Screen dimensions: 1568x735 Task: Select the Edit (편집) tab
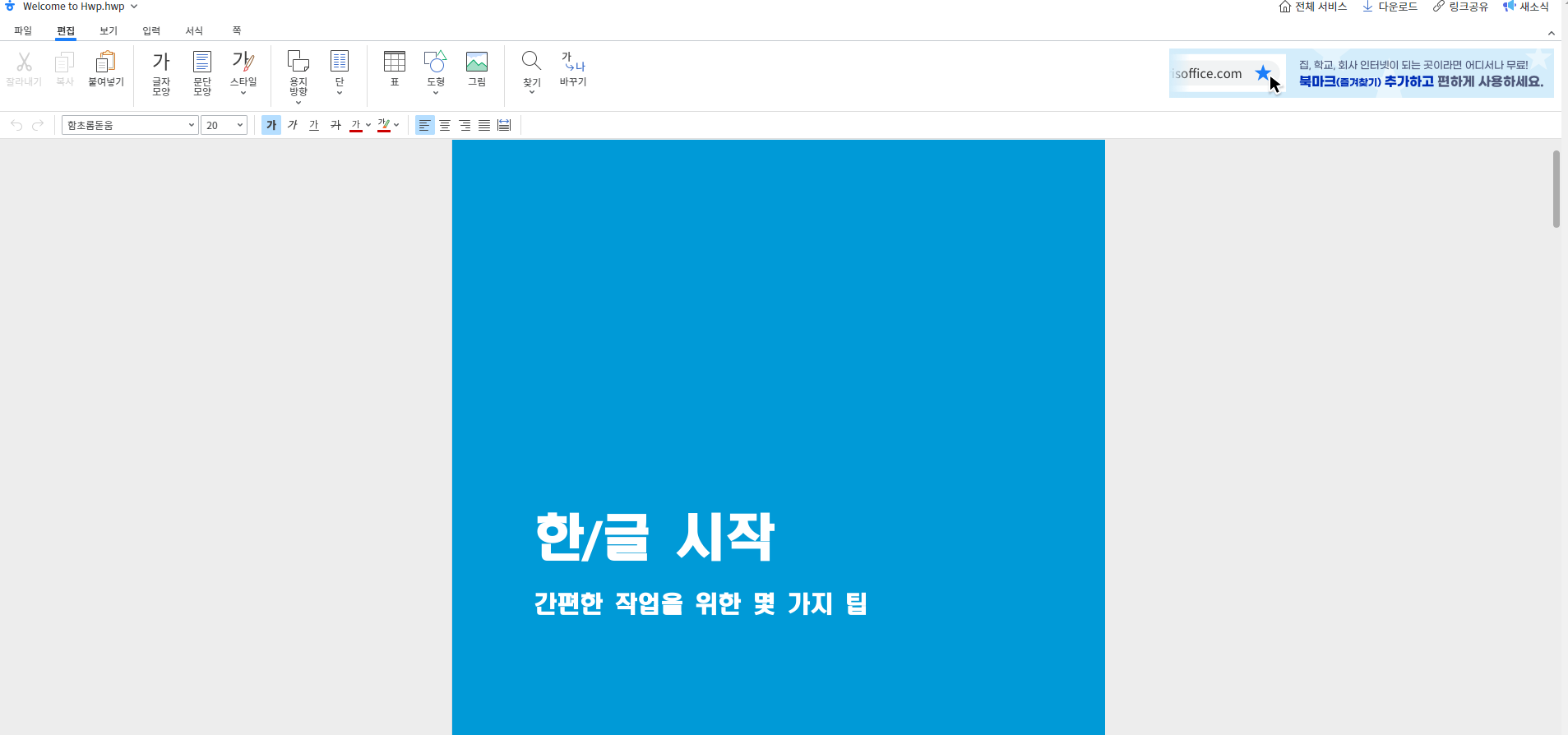(66, 31)
